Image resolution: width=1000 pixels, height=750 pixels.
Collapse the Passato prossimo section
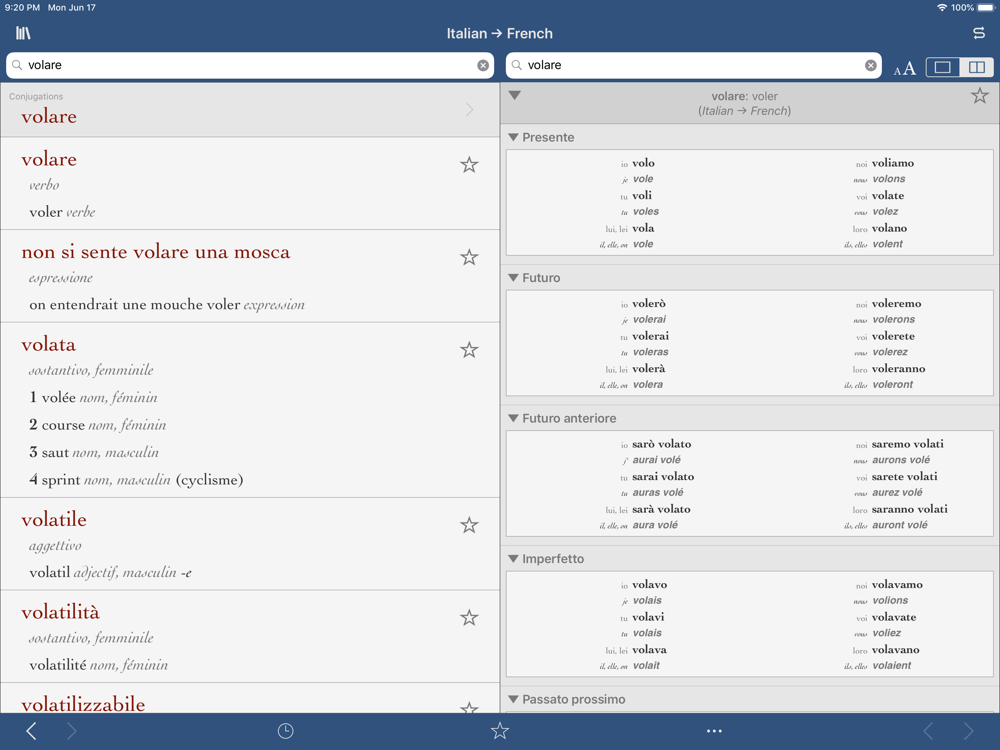pos(513,699)
